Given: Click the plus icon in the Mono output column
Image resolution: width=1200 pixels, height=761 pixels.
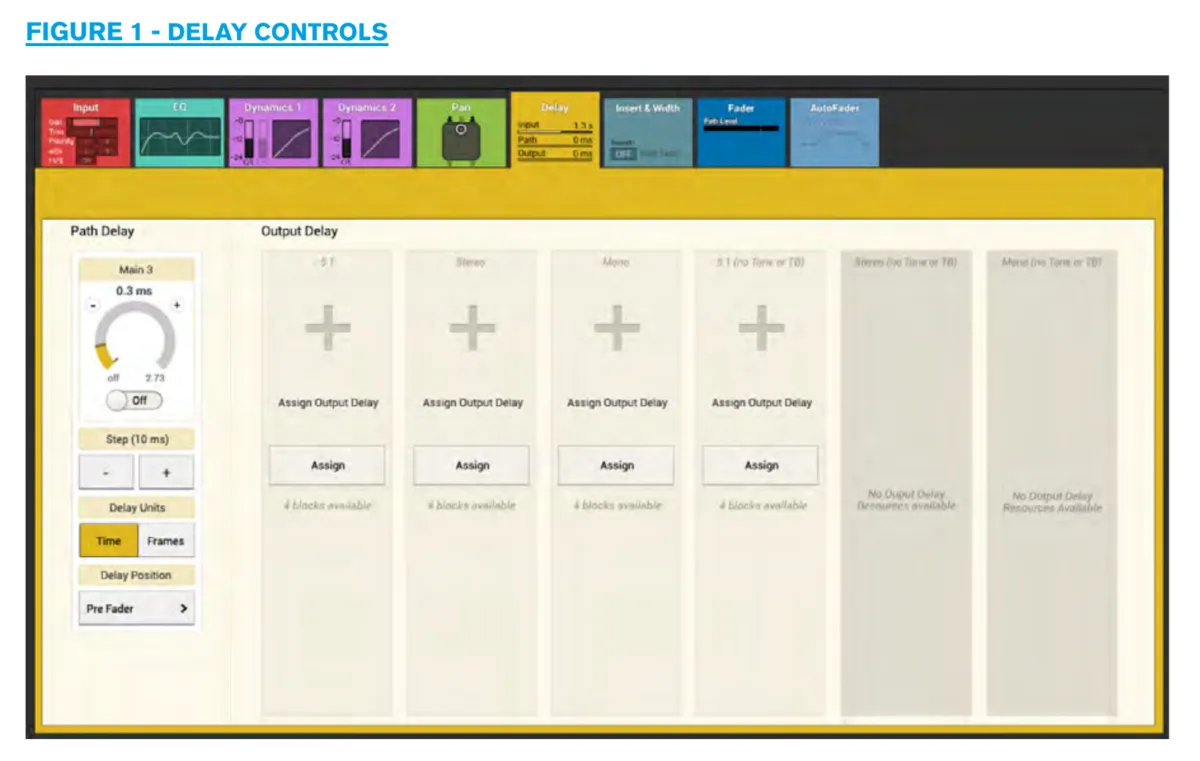Looking at the screenshot, I should [x=617, y=327].
